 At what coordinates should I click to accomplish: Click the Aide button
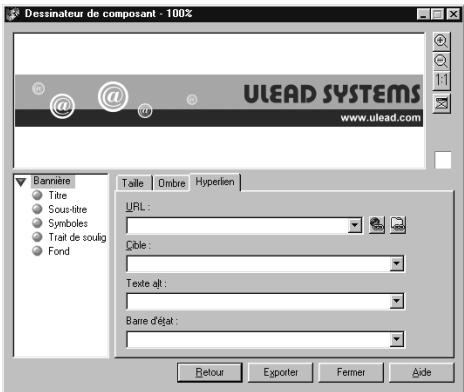coord(422,372)
